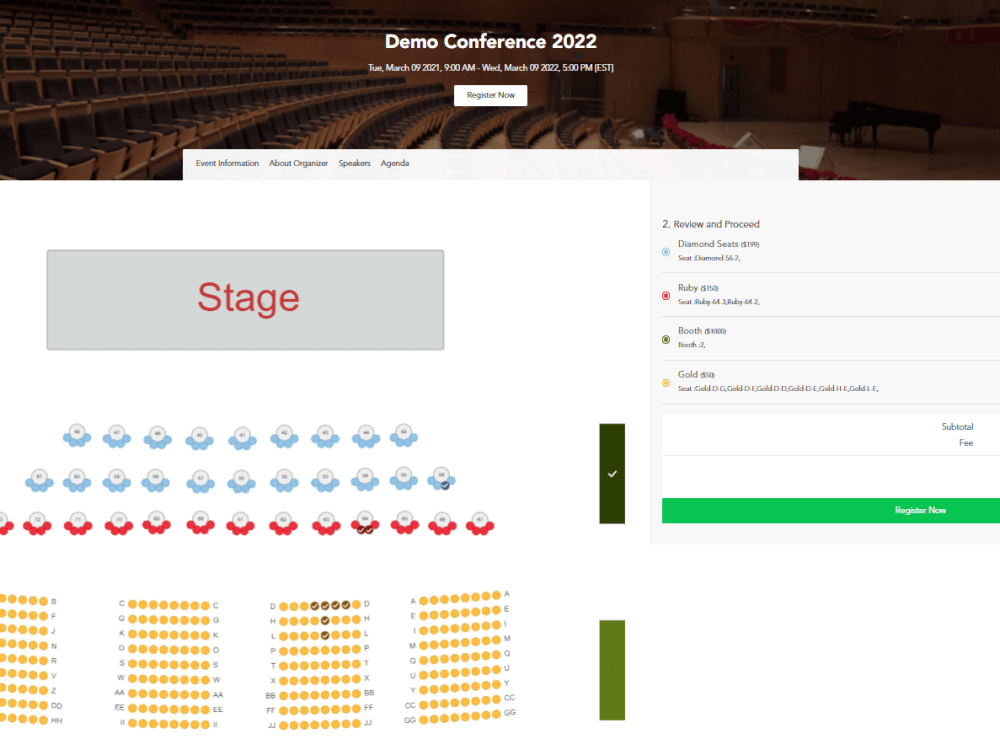
Task: Select Diamond table 42
Action: [284, 436]
